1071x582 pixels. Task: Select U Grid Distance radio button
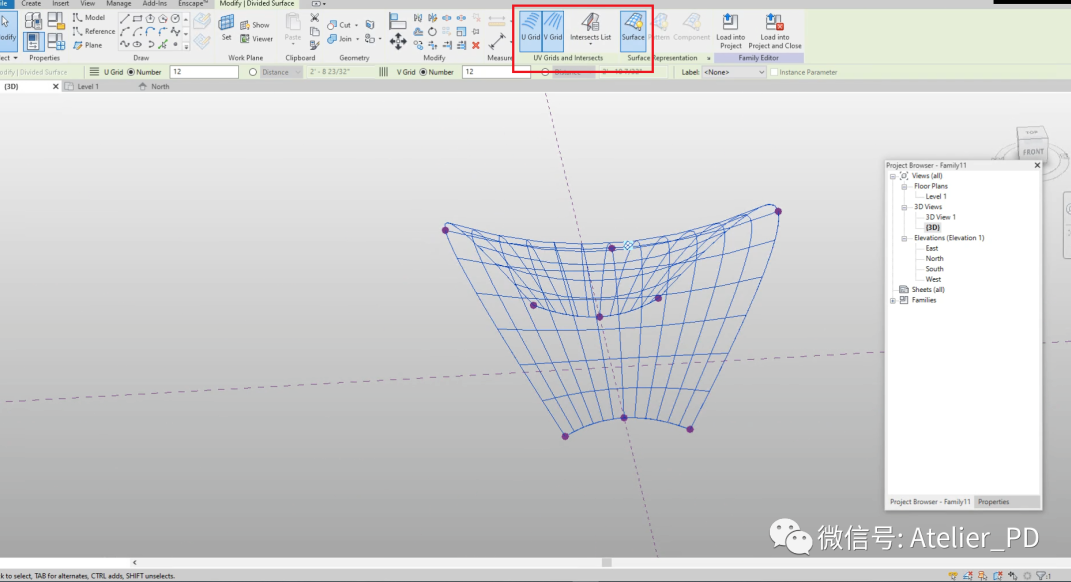tap(253, 72)
